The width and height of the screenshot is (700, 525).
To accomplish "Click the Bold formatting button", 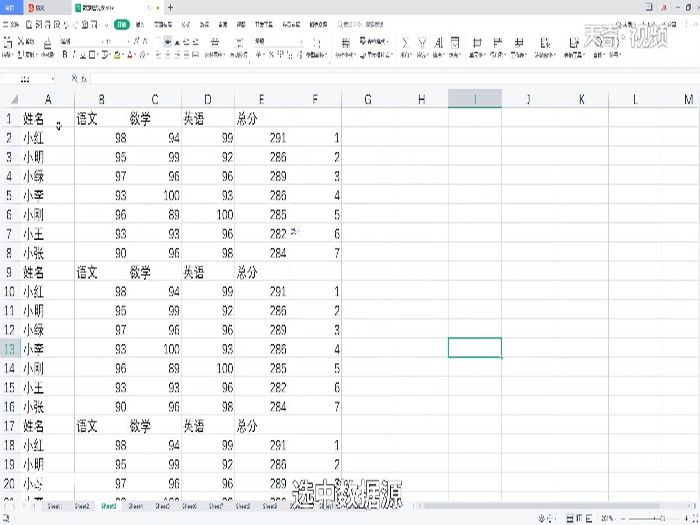I will point(65,55).
